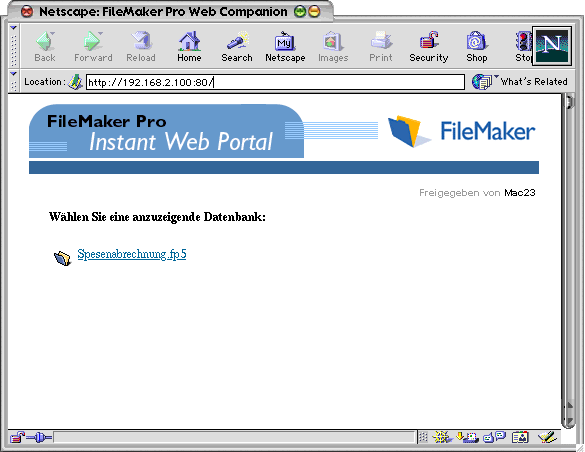Go back with the Back toolbar button

pyautogui.click(x=45, y=46)
